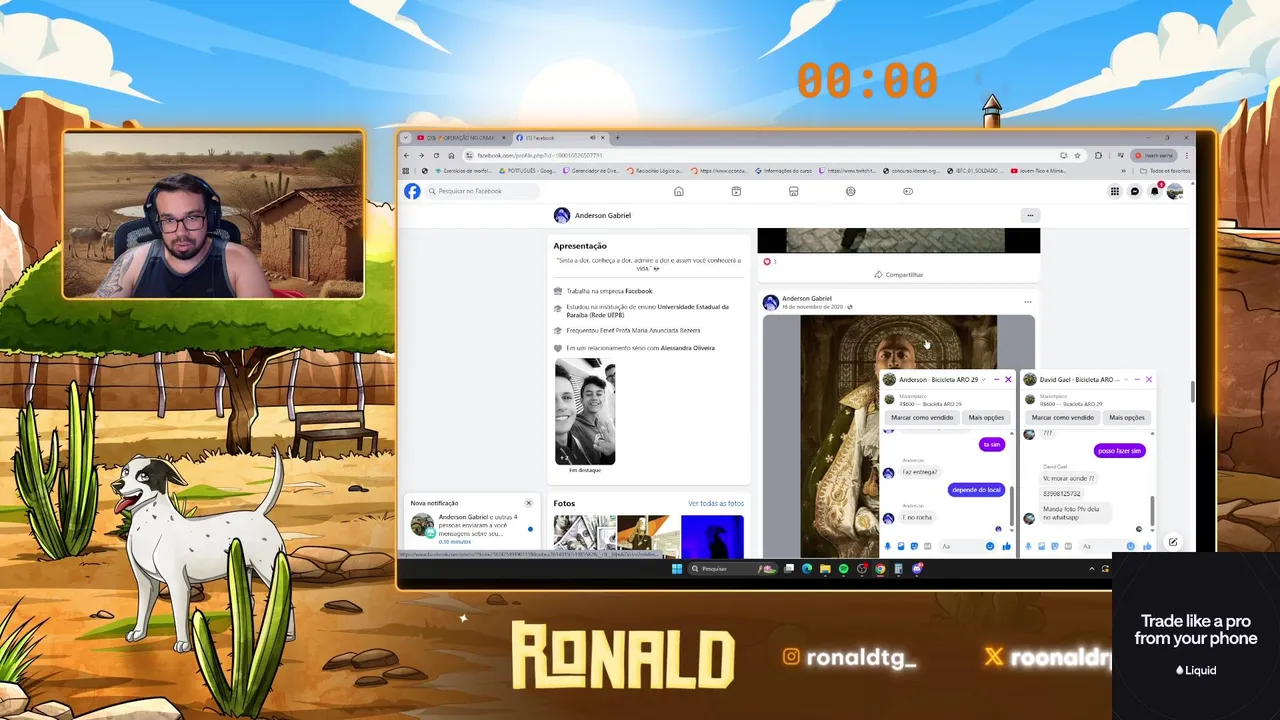Open the Informações do curso bookmark

pyautogui.click(x=784, y=171)
